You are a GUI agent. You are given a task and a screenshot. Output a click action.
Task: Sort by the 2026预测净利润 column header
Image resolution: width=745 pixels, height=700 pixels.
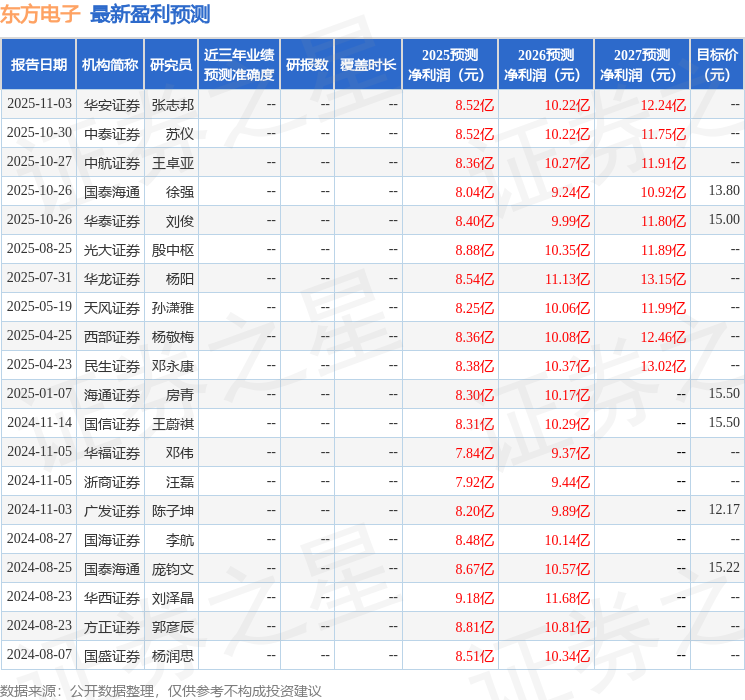click(546, 64)
